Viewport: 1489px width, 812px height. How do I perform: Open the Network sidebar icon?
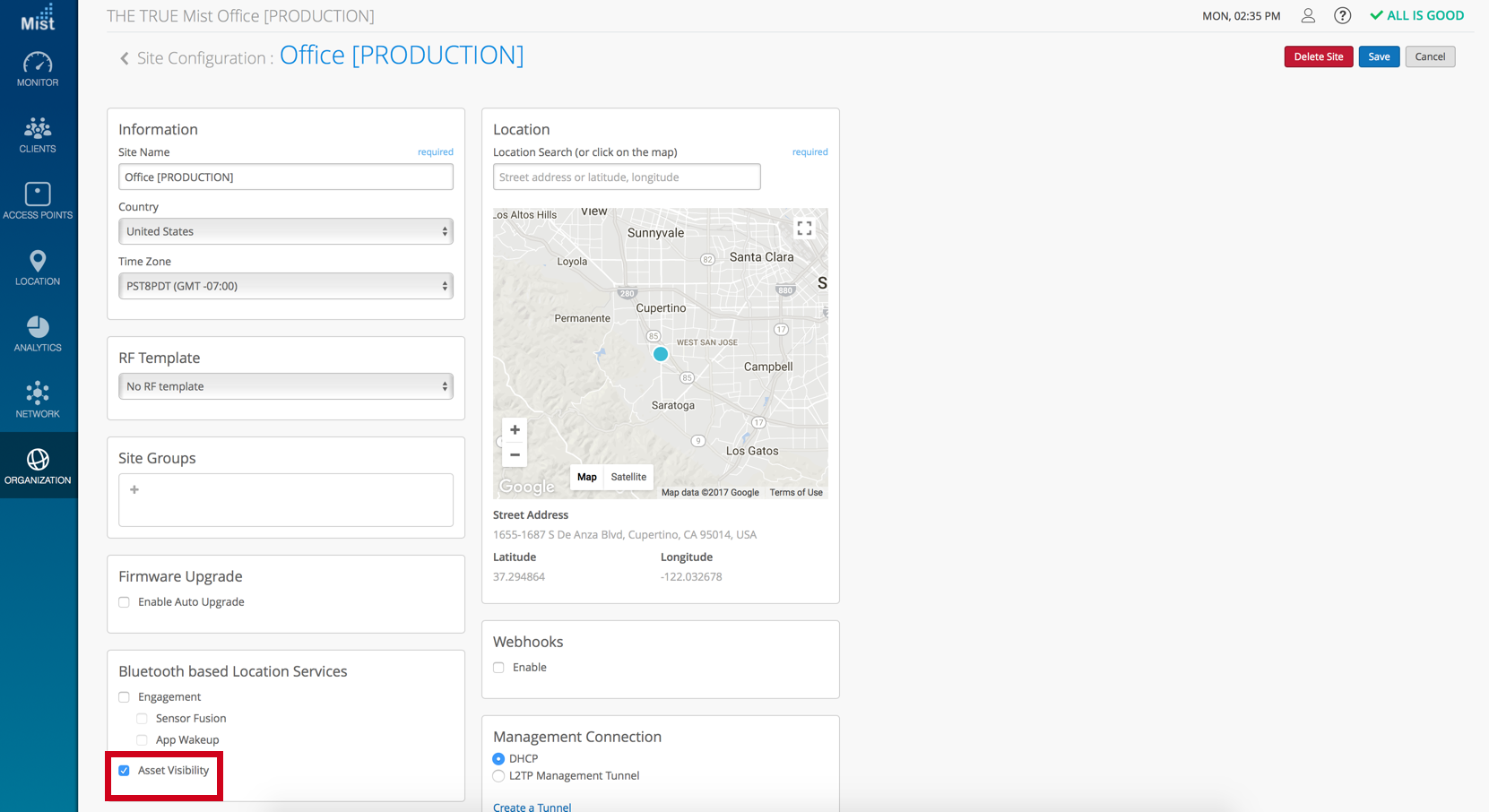click(38, 400)
